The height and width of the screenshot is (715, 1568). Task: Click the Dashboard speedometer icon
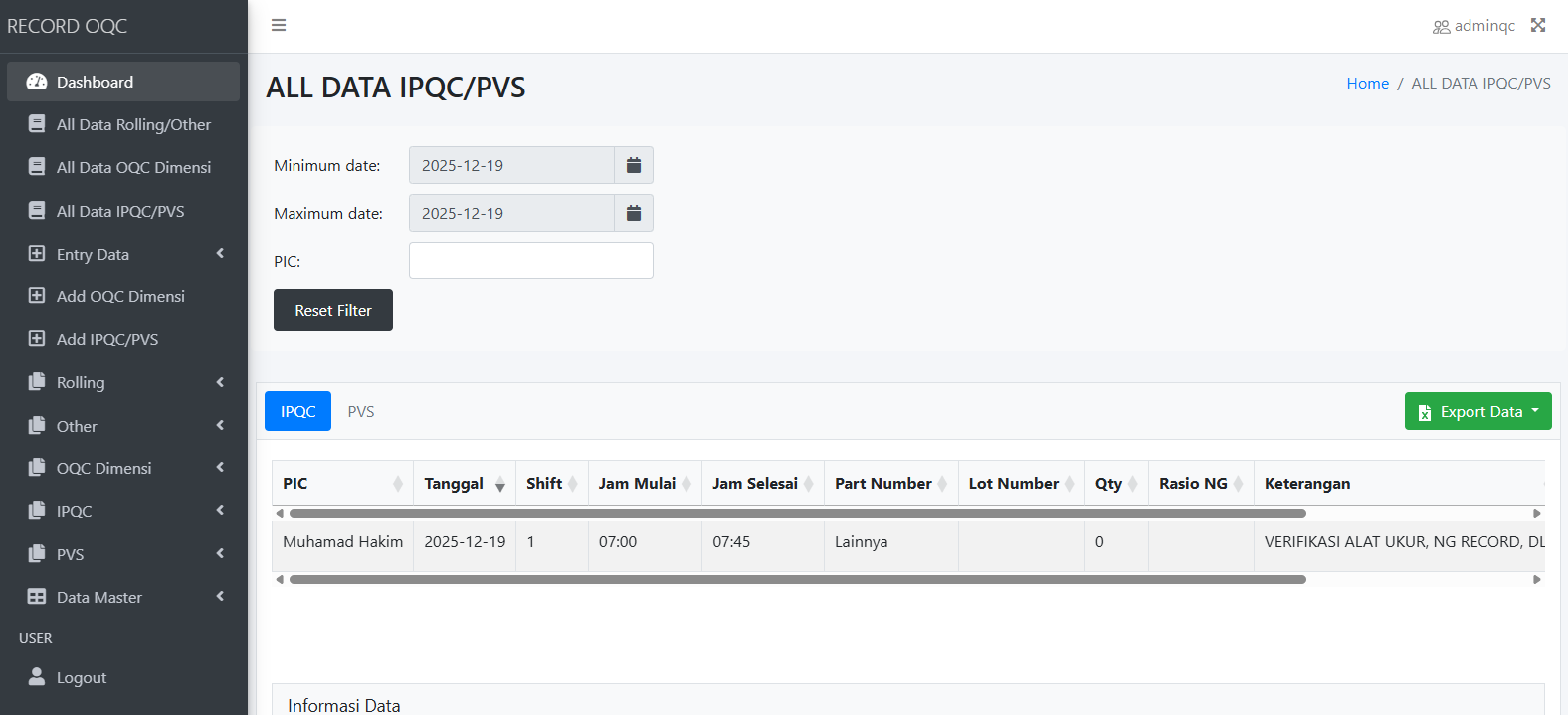click(x=36, y=82)
